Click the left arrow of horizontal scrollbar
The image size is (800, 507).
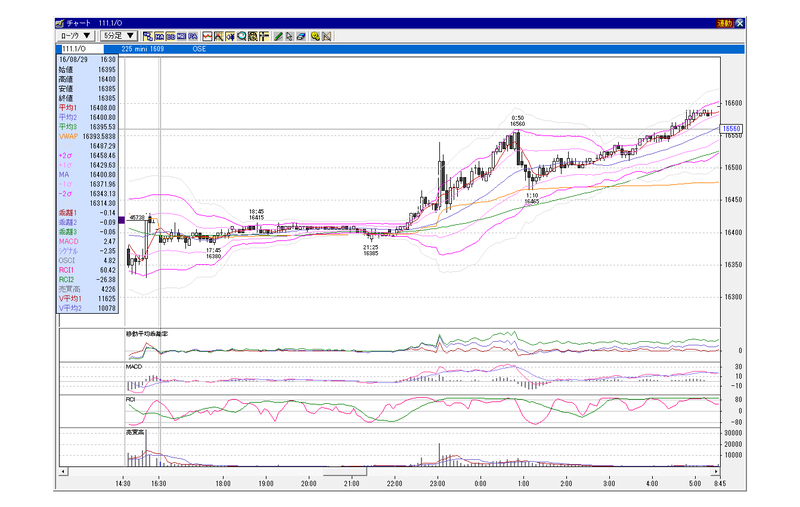(63, 471)
